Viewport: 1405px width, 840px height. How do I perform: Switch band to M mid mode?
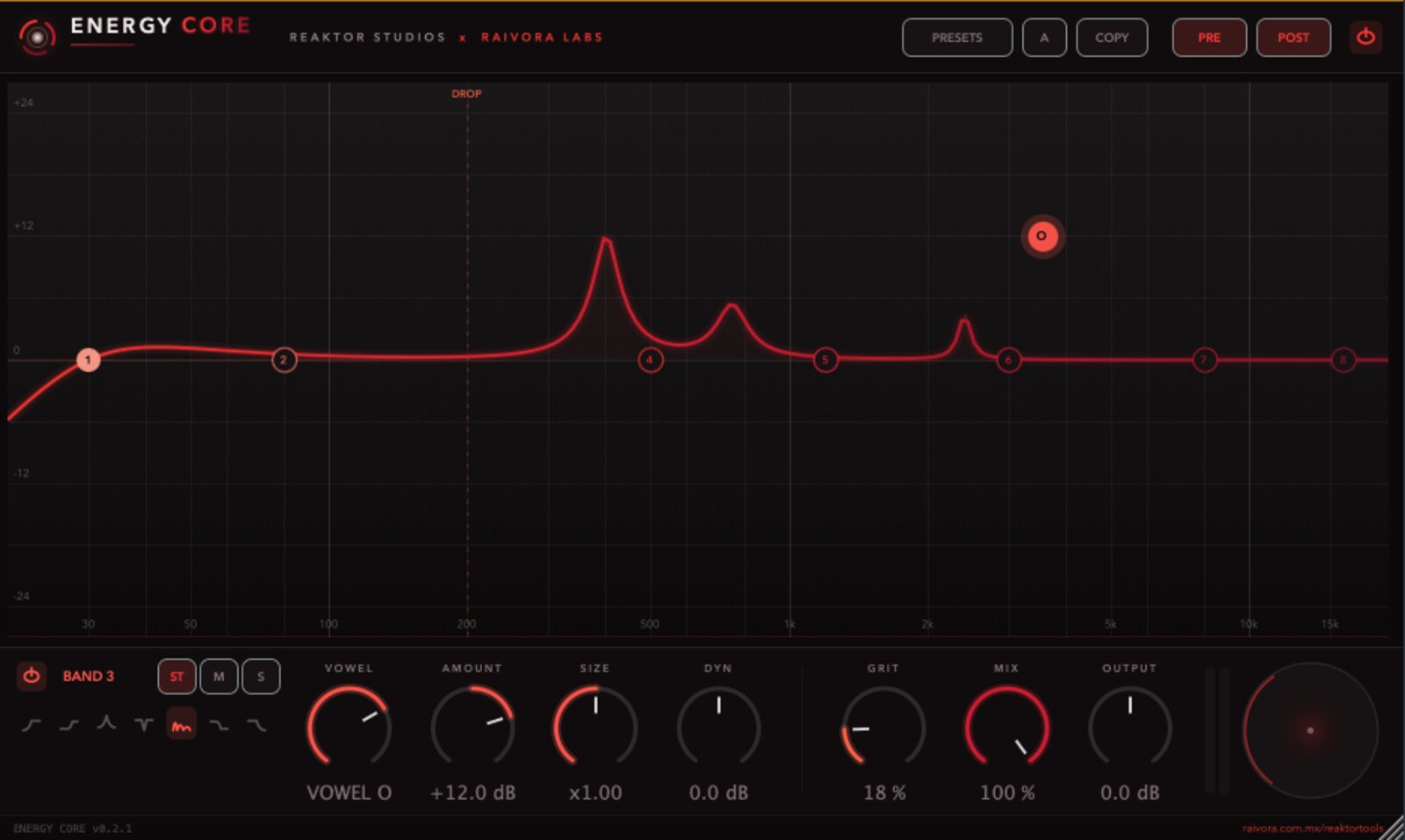219,676
